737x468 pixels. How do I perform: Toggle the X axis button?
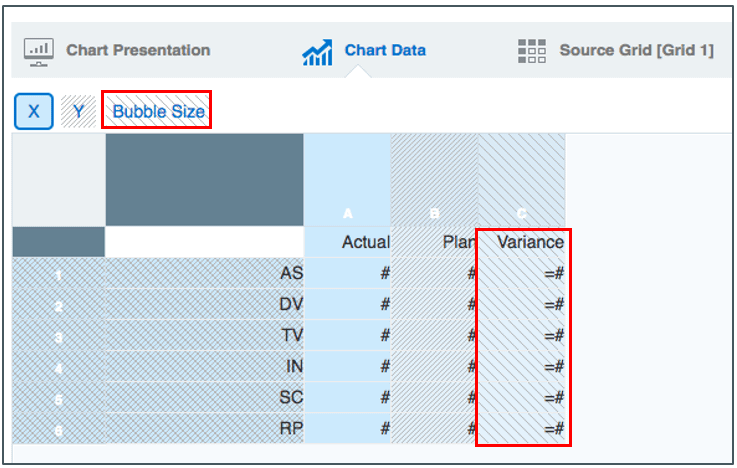click(x=34, y=111)
